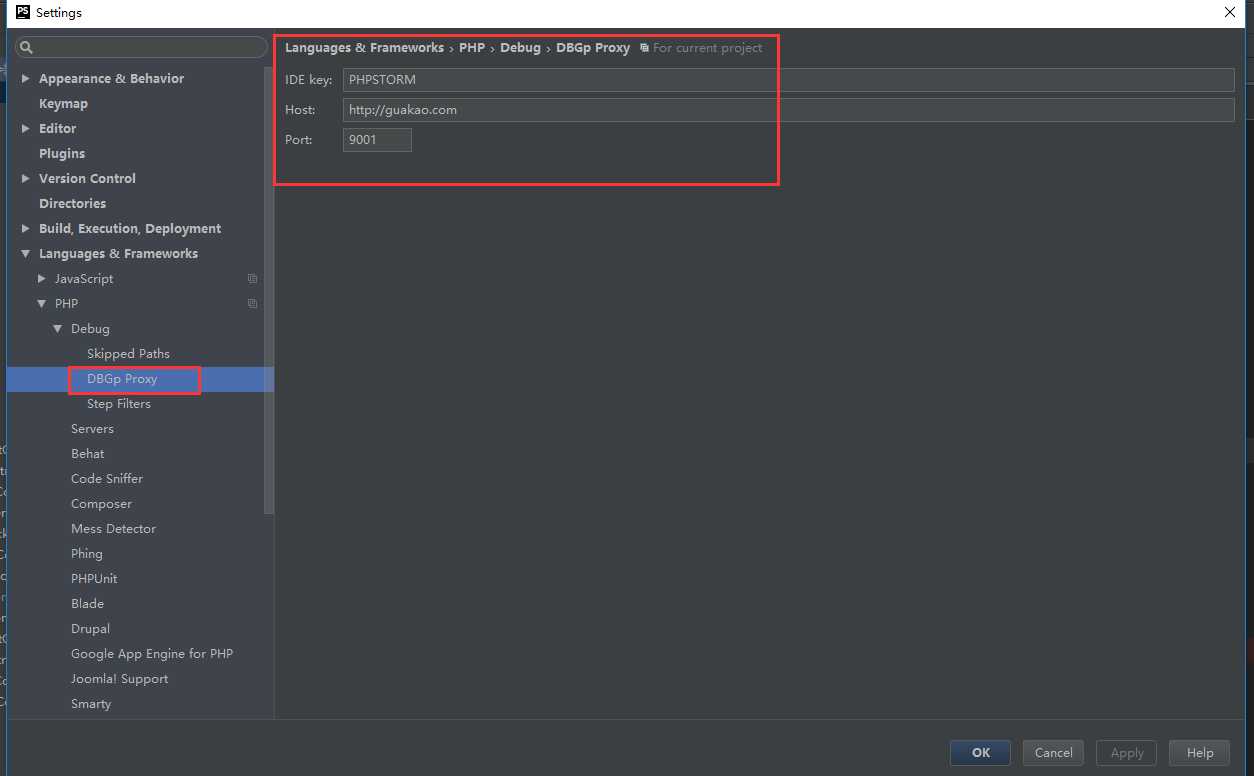Open Directories settings
Viewport: 1254px width, 776px height.
[72, 203]
